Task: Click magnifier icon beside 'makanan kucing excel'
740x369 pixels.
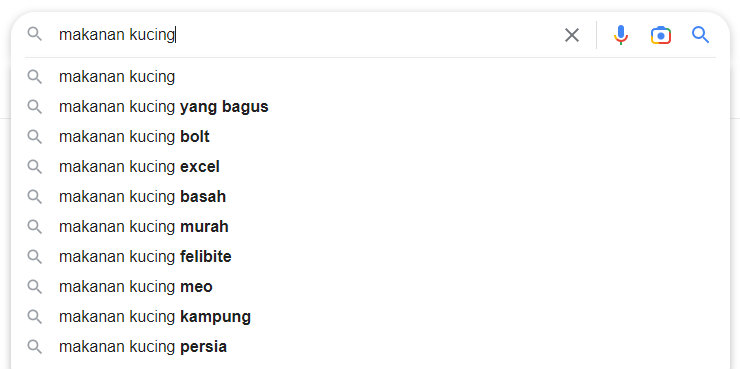Action: (x=34, y=167)
